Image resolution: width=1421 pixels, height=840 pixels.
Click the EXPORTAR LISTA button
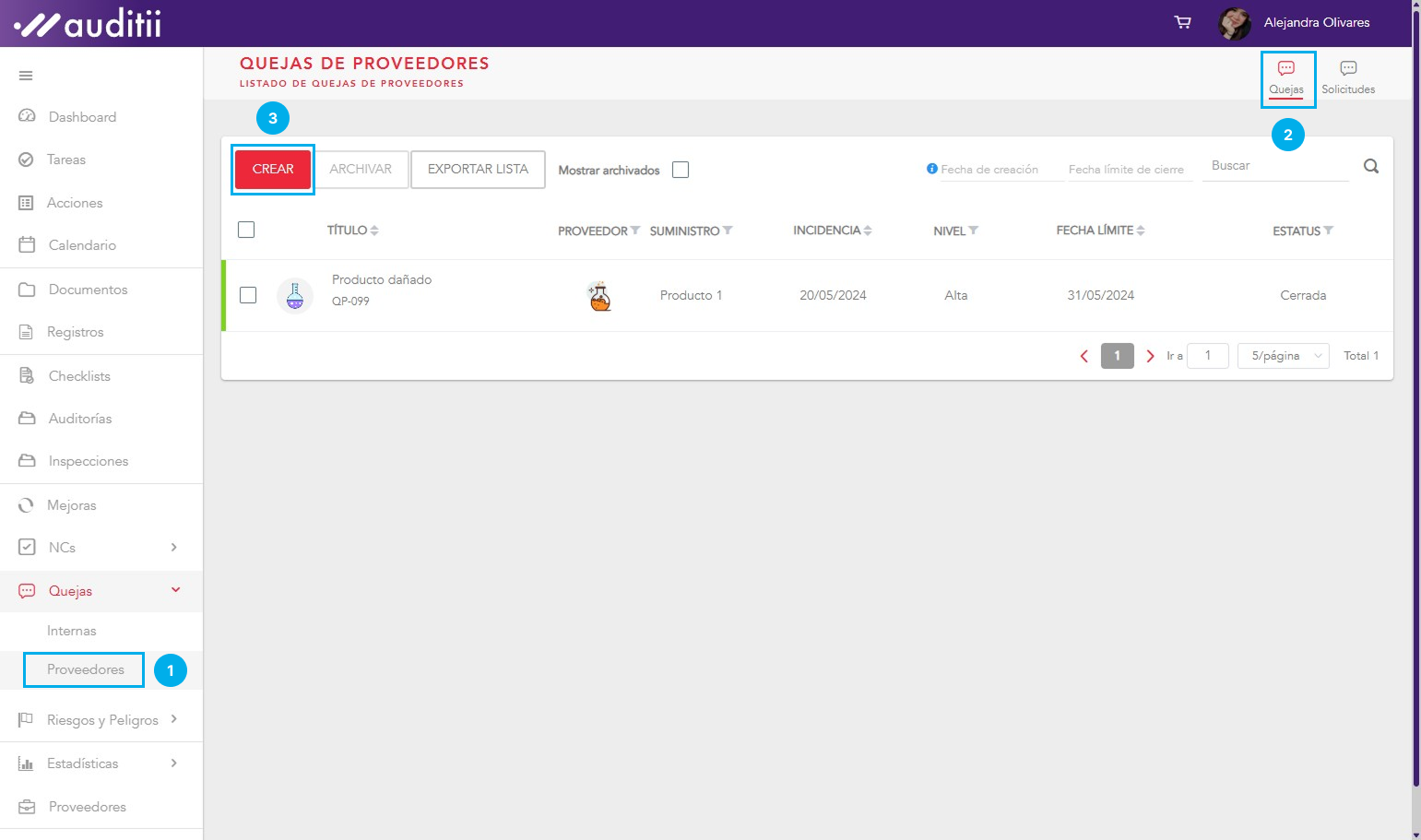click(x=478, y=170)
